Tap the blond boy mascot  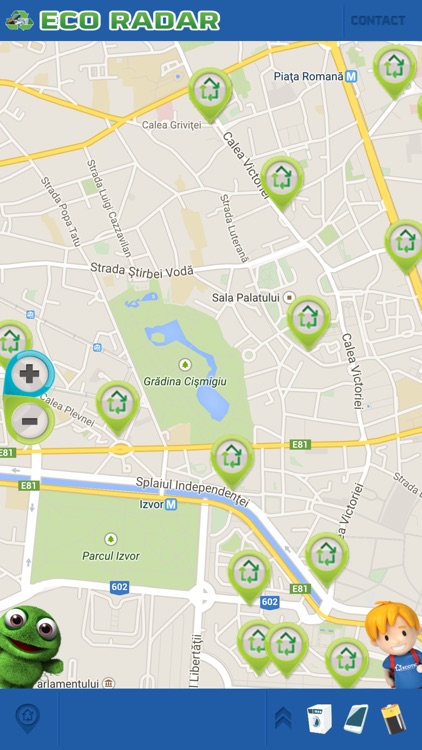click(x=395, y=644)
